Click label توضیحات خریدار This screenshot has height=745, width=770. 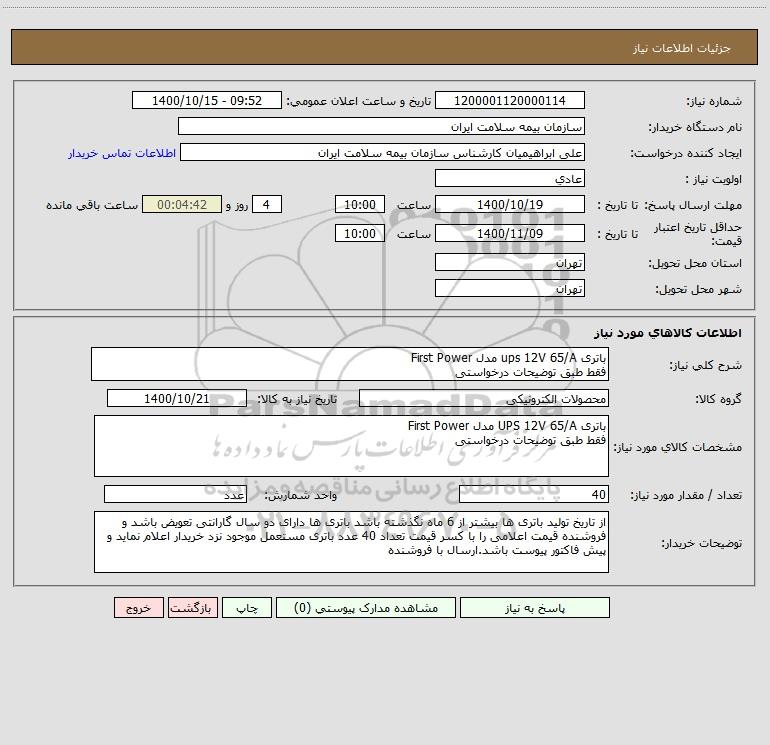pyautogui.click(x=701, y=543)
